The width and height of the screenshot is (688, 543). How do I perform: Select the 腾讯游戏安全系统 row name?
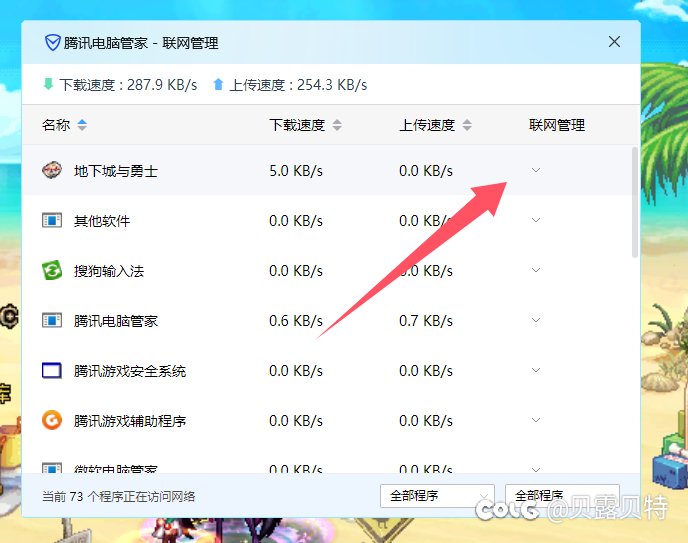point(130,371)
